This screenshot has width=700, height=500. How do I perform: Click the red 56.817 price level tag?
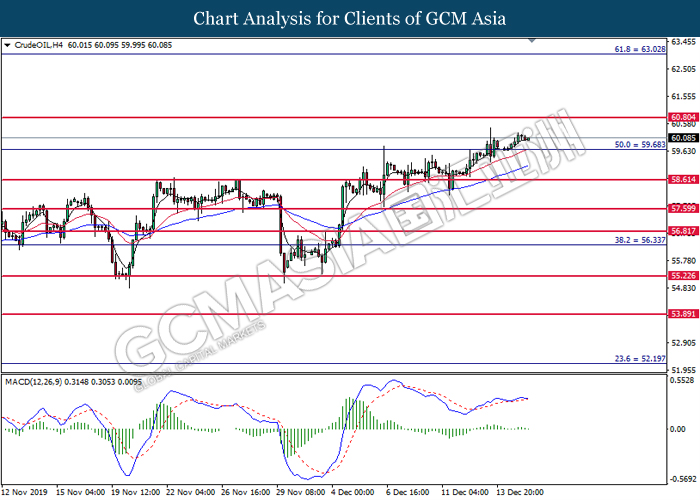(x=683, y=231)
